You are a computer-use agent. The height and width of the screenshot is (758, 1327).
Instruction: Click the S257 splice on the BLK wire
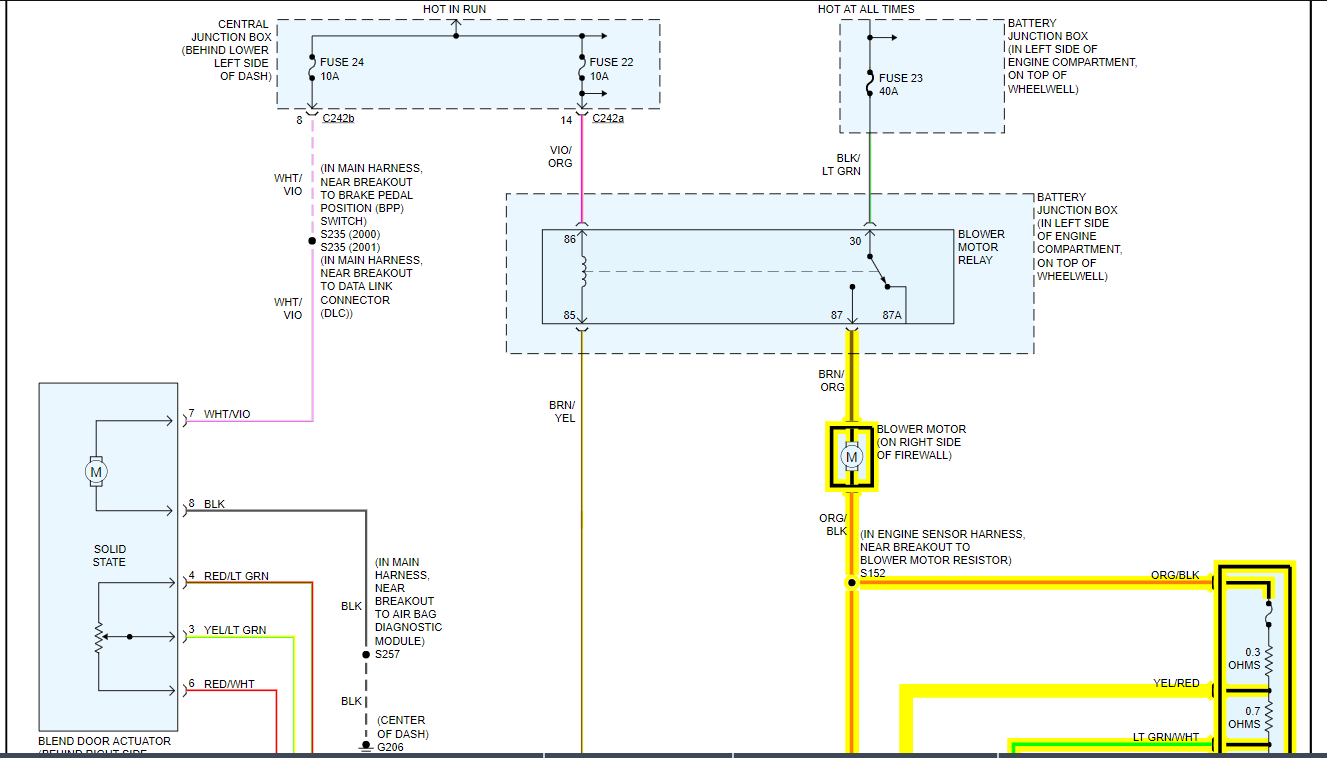[364, 654]
